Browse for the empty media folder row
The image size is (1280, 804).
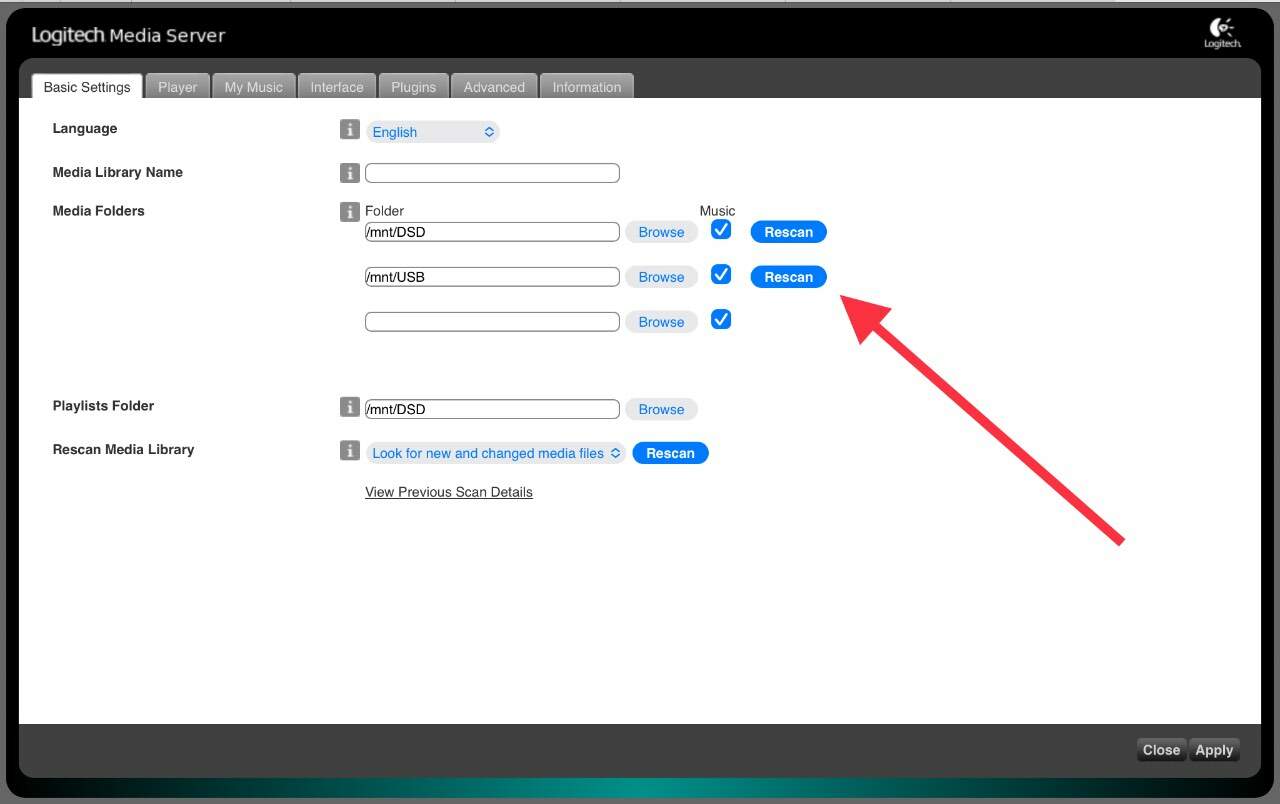661,322
